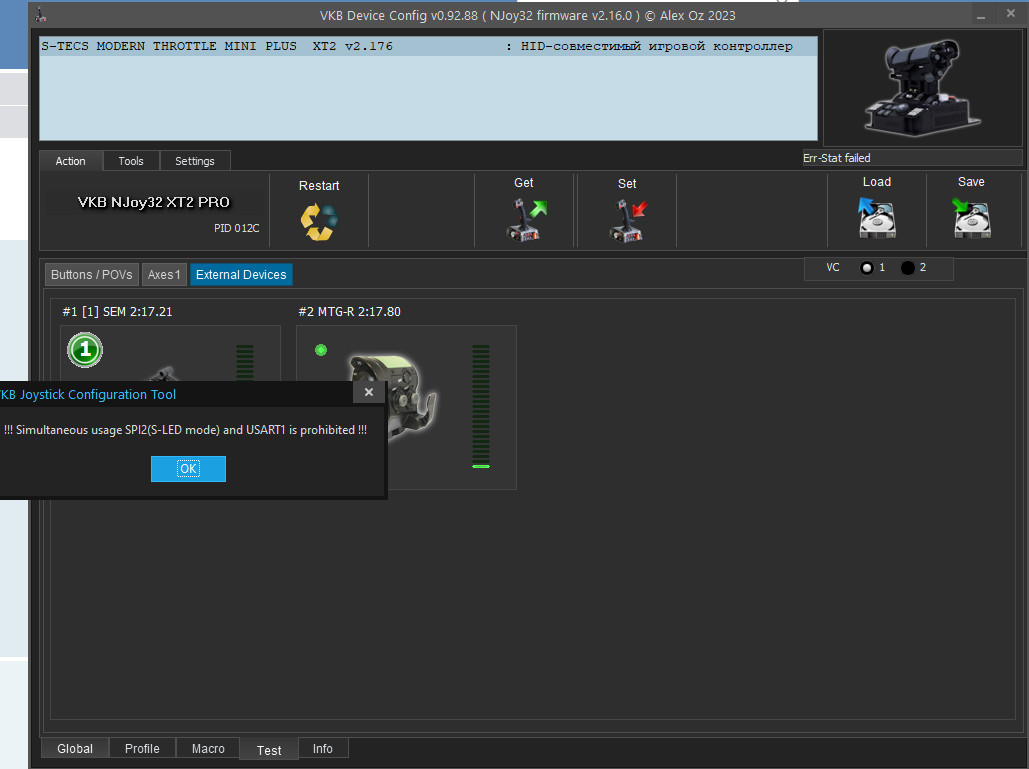The width and height of the screenshot is (1029, 769).
Task: Switch to the Buttons / POVs tab
Action: 92,274
